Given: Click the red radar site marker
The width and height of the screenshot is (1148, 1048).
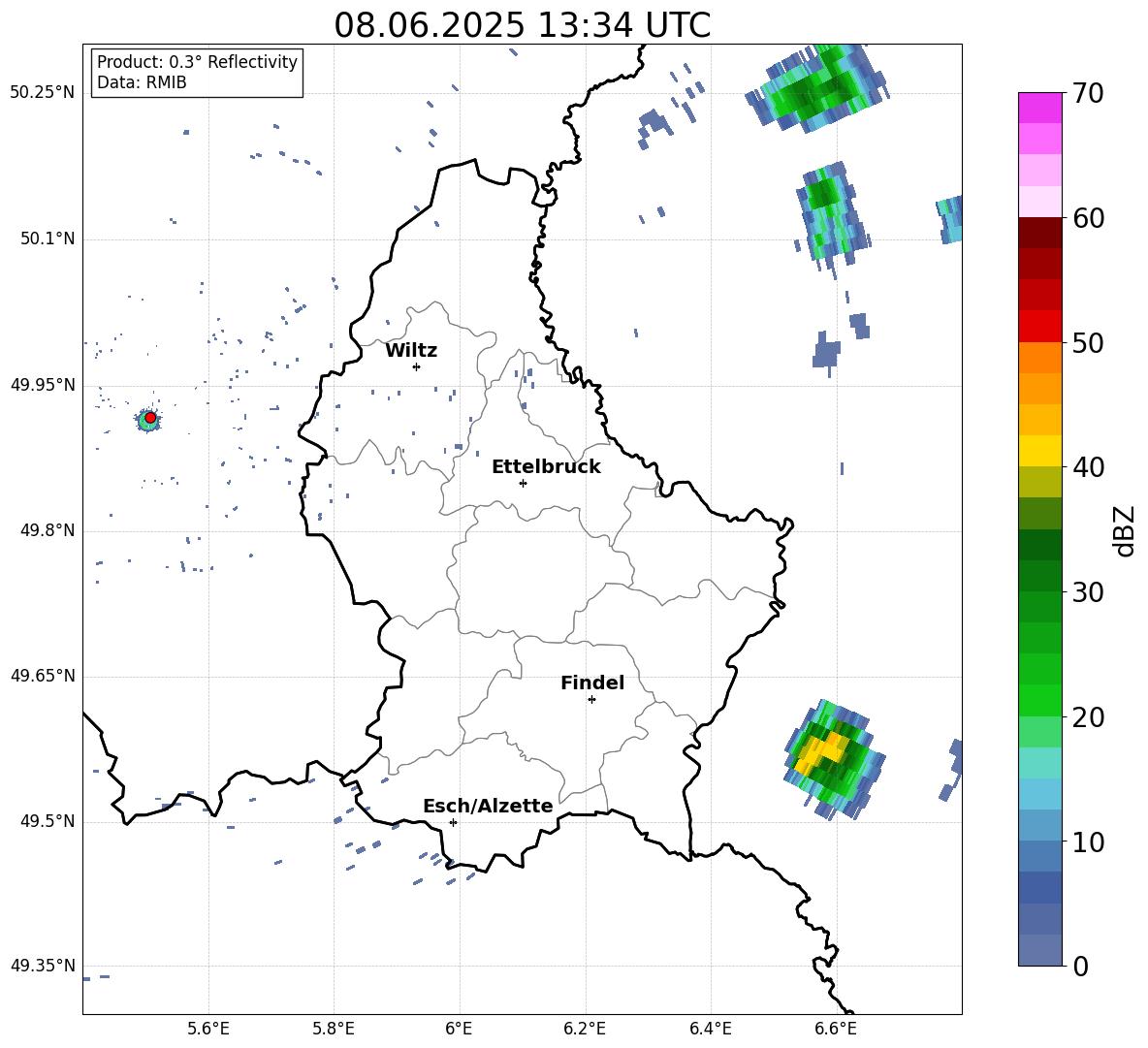Looking at the screenshot, I should (150, 418).
